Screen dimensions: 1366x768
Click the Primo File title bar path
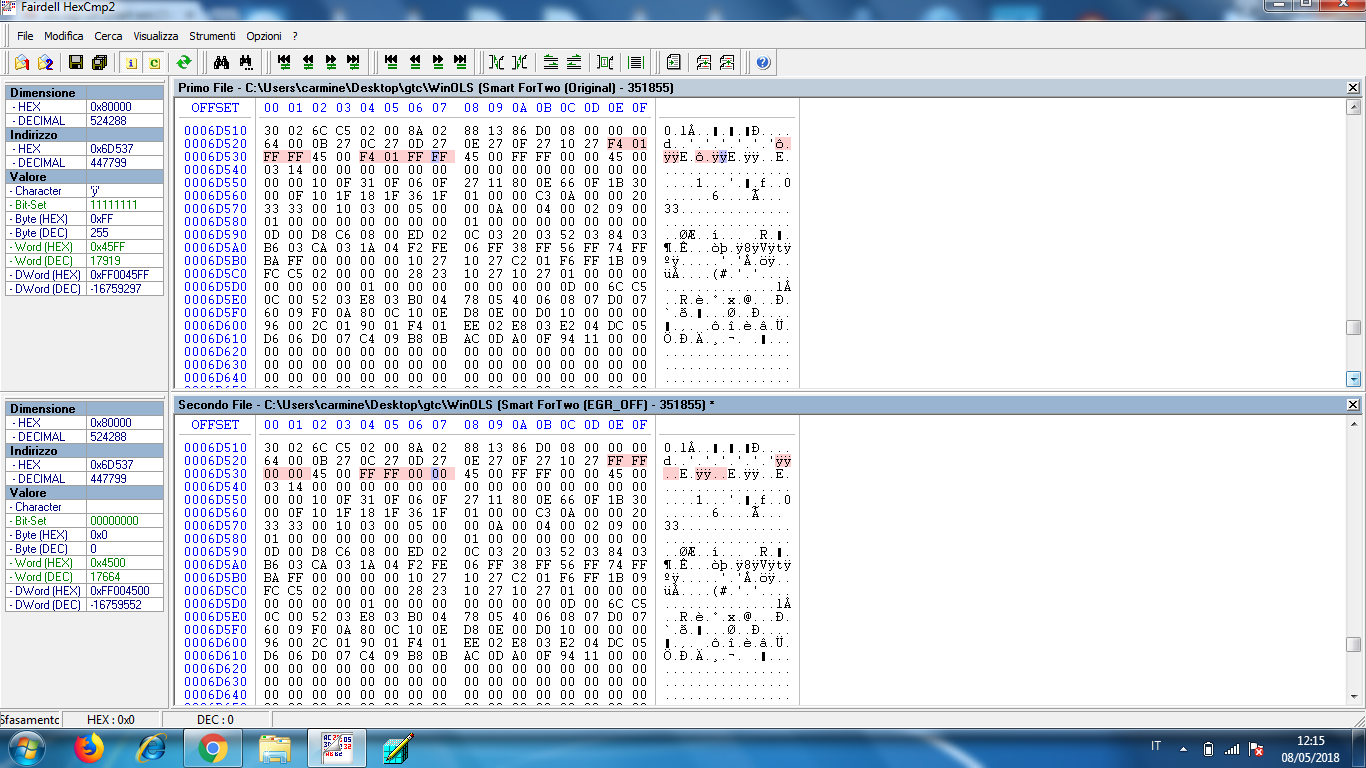(x=426, y=88)
